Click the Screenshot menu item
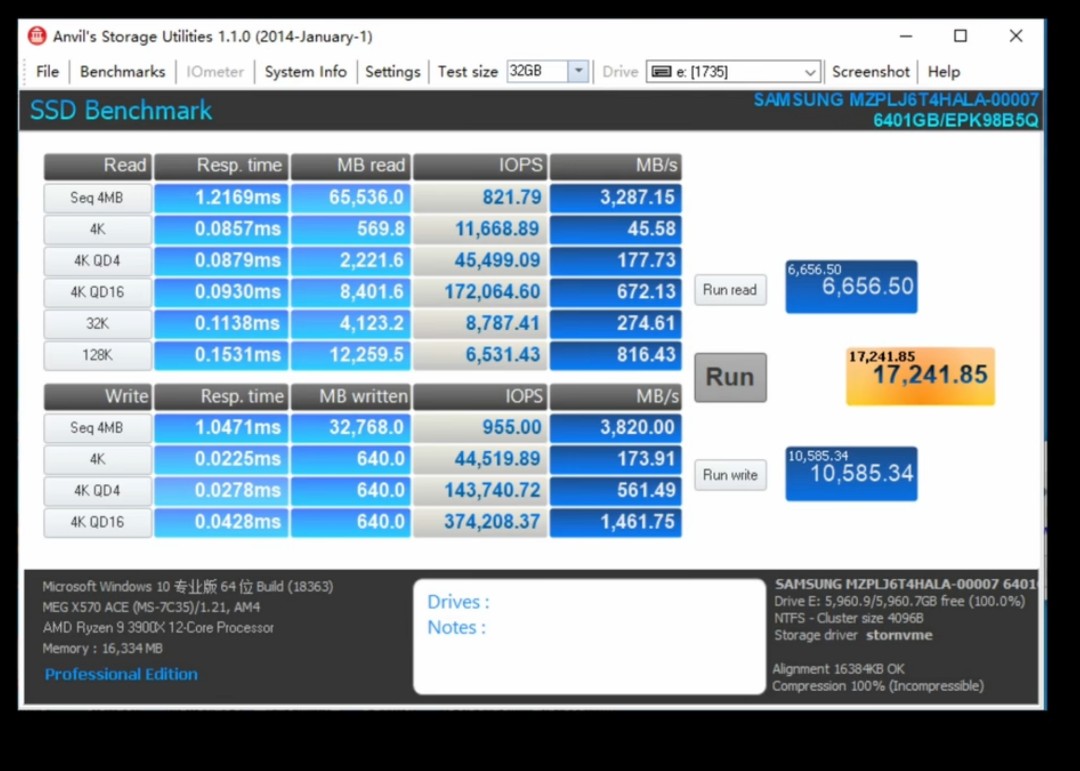The image size is (1080, 771). pos(870,72)
